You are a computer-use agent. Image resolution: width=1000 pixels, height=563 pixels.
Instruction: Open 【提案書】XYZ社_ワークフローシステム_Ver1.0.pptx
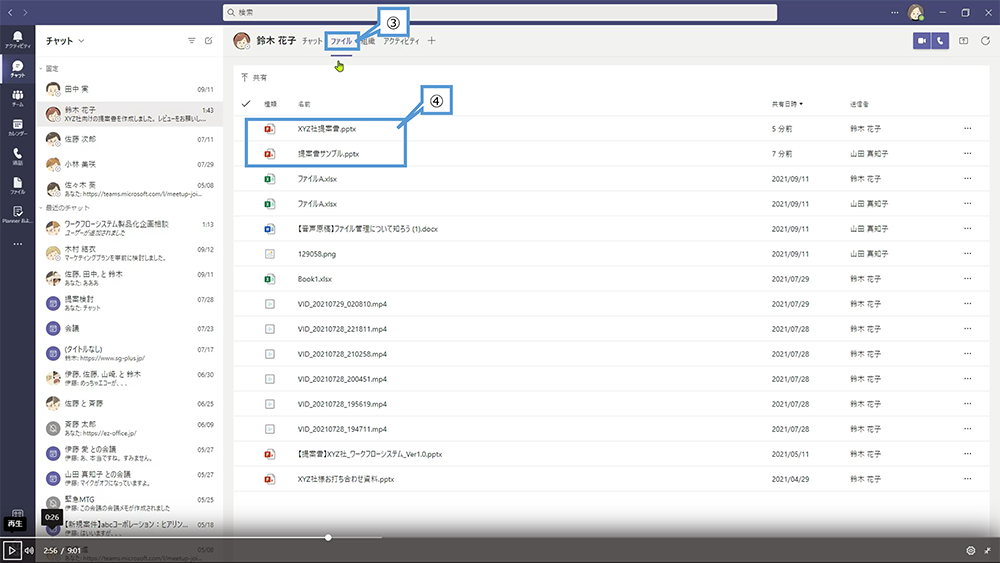369,454
